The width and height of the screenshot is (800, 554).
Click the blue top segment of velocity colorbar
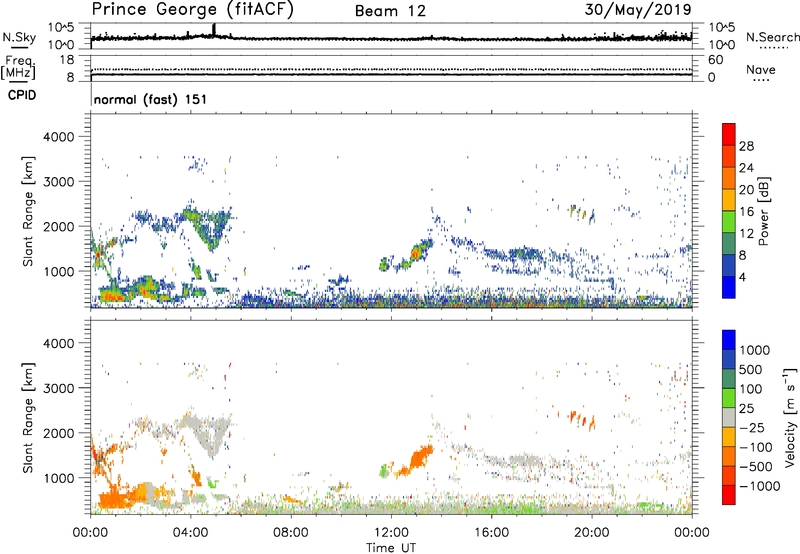tap(729, 340)
